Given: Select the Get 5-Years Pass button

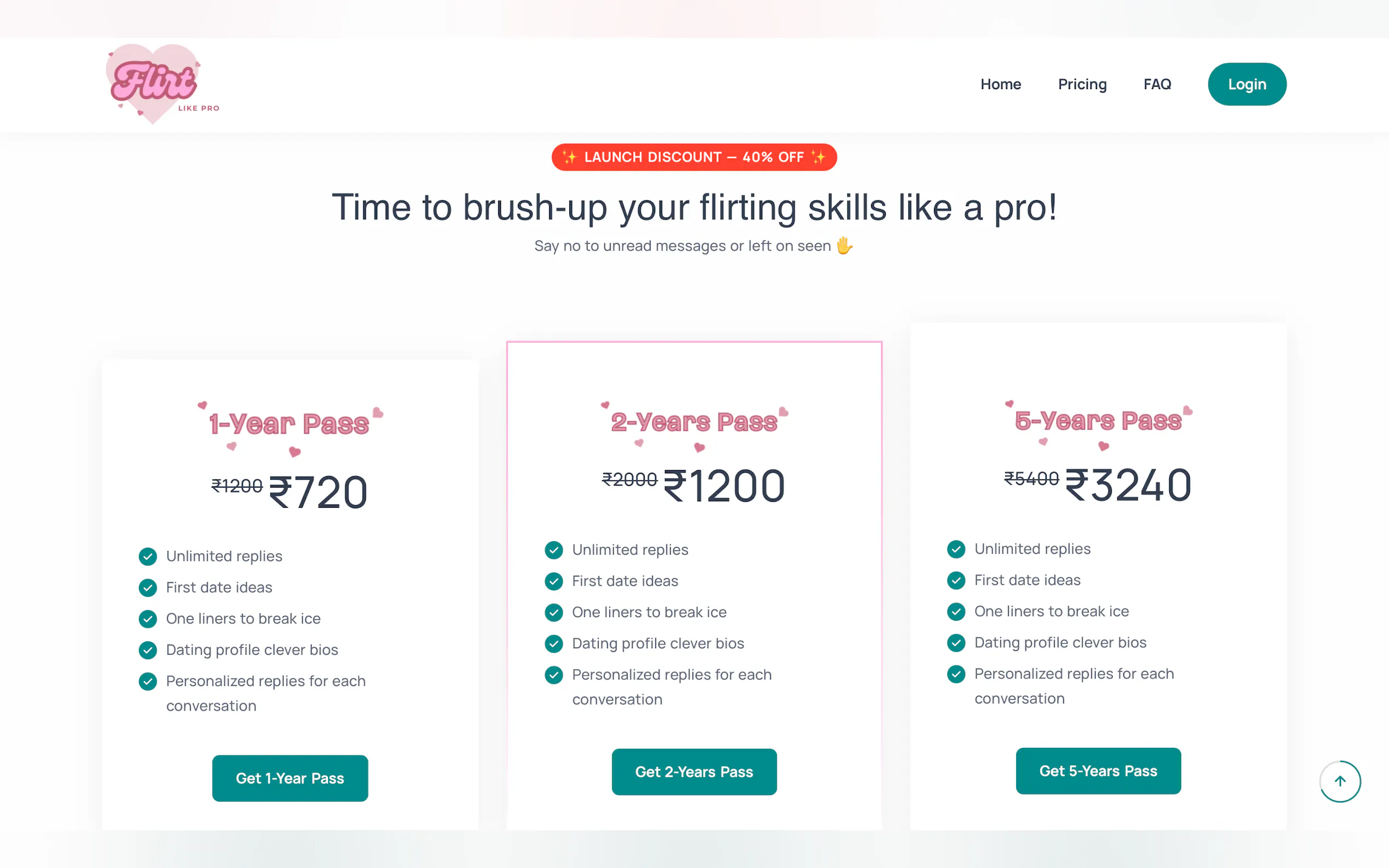Looking at the screenshot, I should tap(1098, 770).
